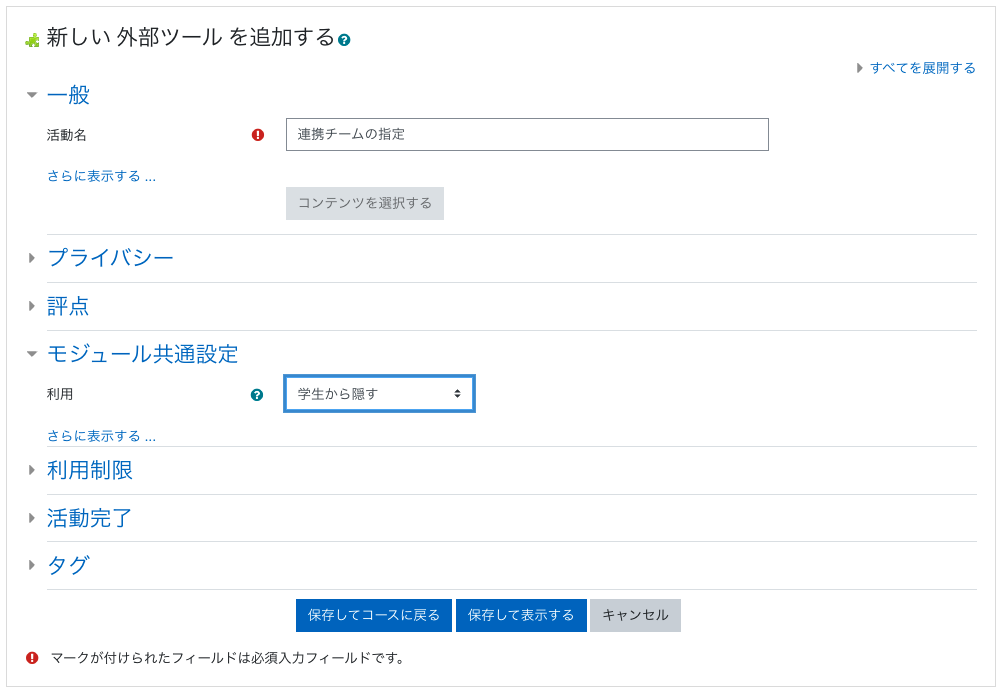Click the required-field icon beside 活動名
Screen dimensions: 1002x691
click(258, 135)
